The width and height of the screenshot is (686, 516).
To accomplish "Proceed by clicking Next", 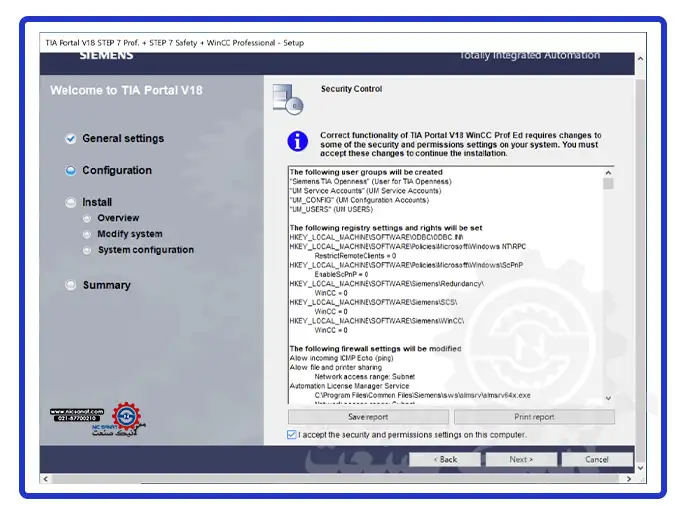I will (x=522, y=460).
